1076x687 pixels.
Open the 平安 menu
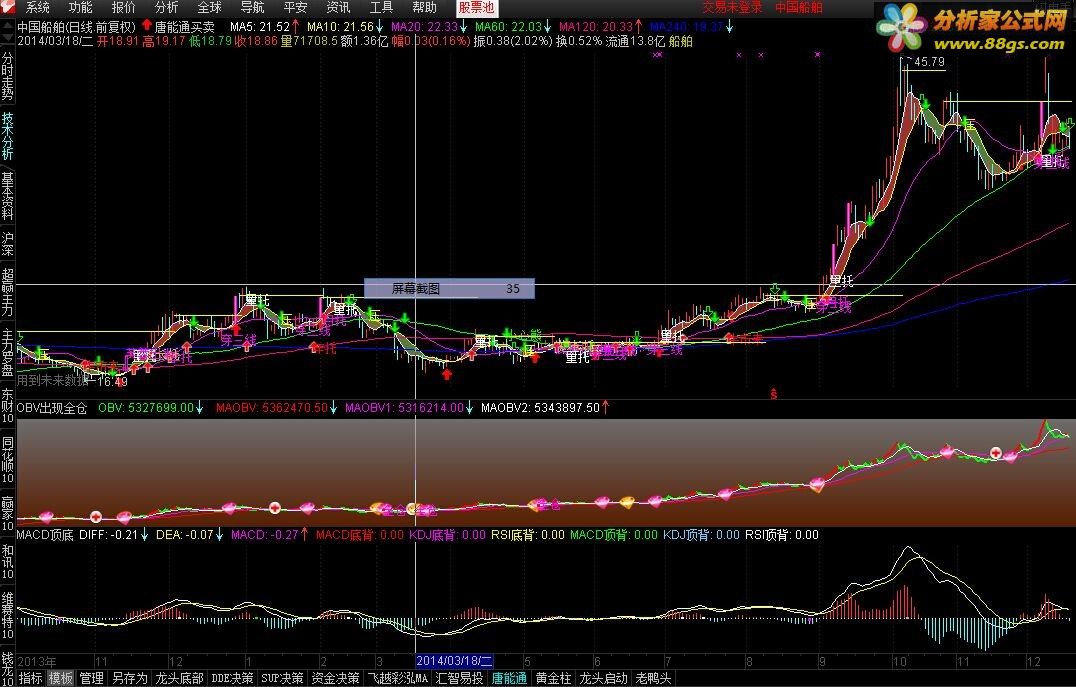click(x=295, y=8)
